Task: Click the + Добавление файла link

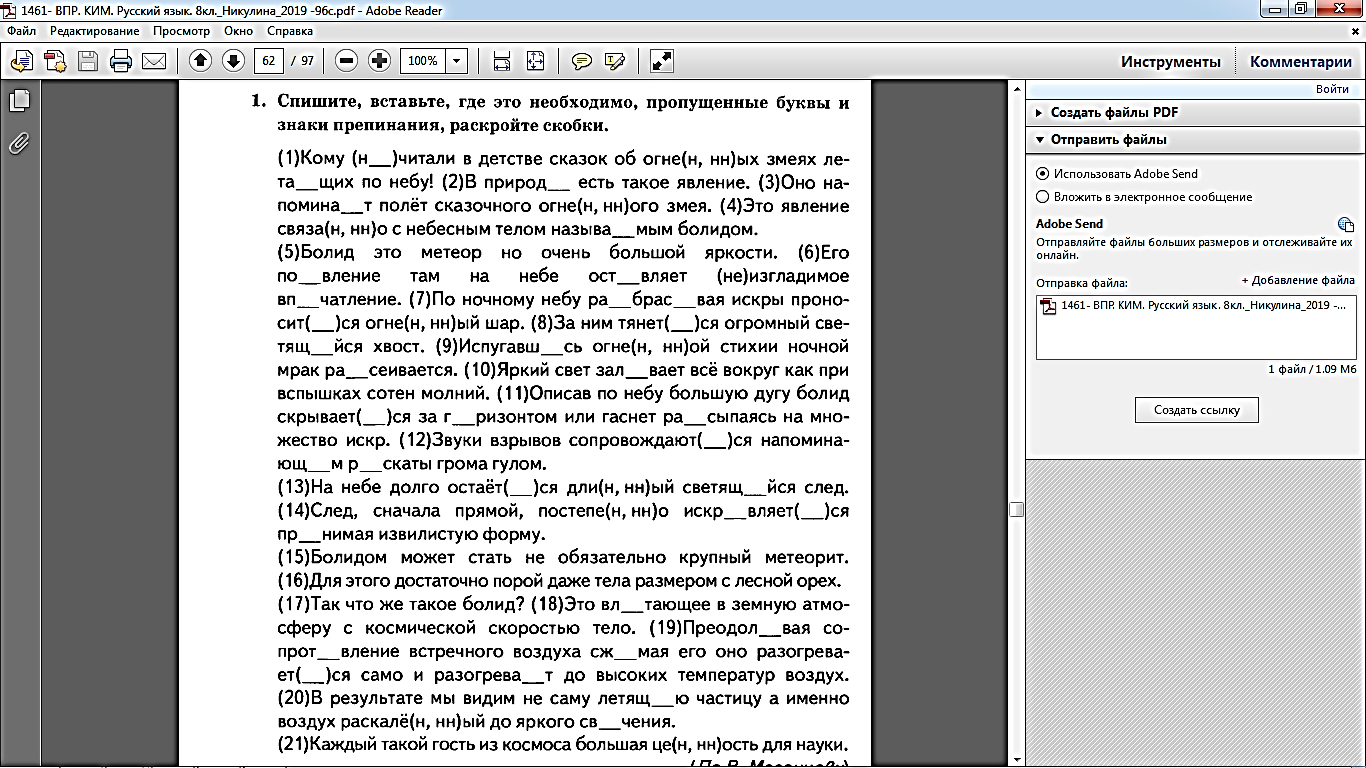Action: (1298, 281)
